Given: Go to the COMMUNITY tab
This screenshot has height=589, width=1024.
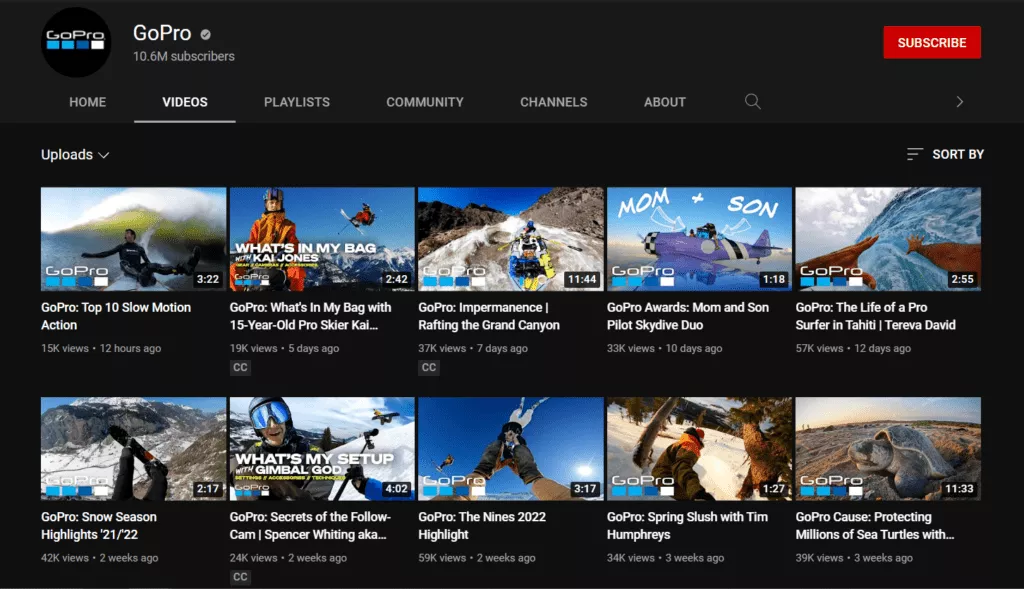Looking at the screenshot, I should tap(425, 102).
